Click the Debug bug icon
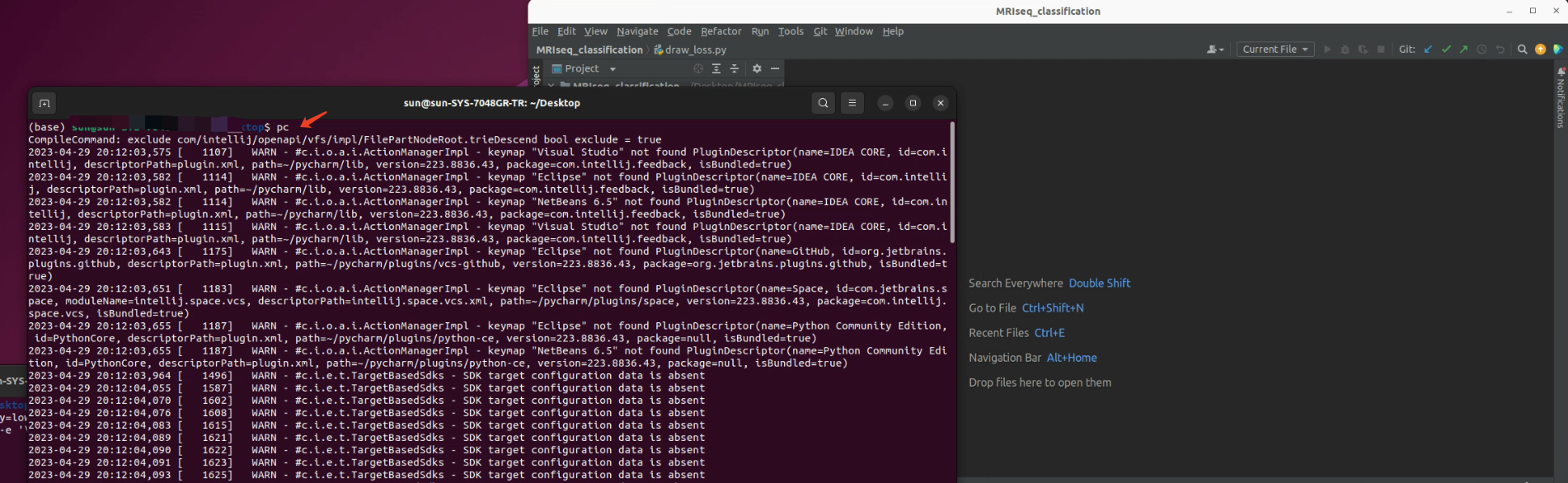Image resolution: width=1568 pixels, height=483 pixels. [1345, 49]
